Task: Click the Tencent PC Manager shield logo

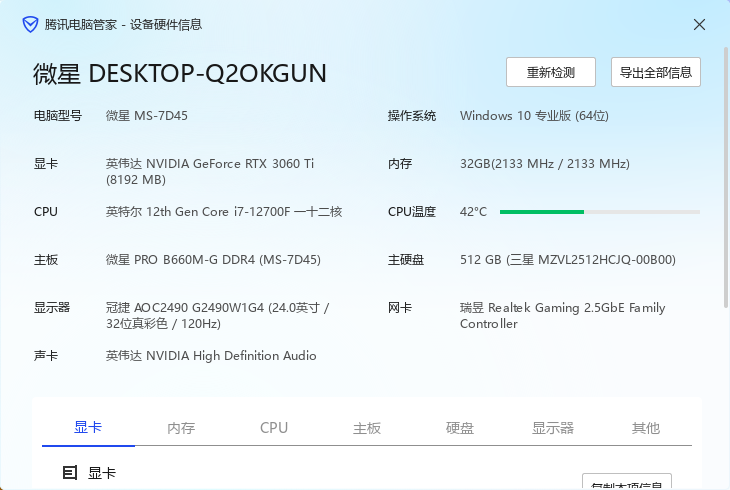Action: 30,24
